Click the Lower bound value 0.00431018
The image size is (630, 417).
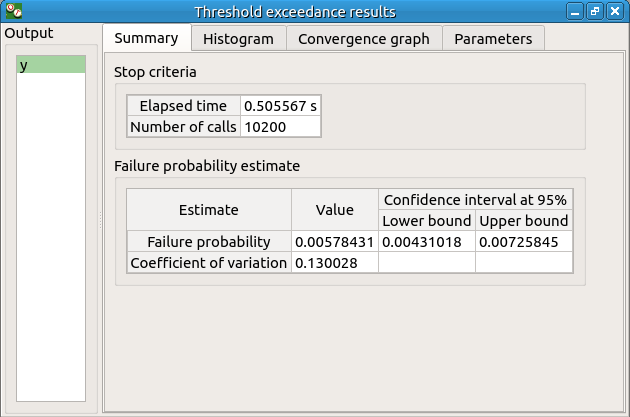tap(426, 242)
